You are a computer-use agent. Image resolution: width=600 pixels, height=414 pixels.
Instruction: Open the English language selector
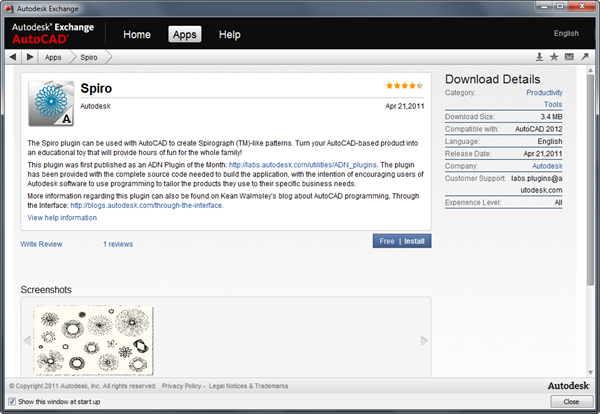[566, 33]
